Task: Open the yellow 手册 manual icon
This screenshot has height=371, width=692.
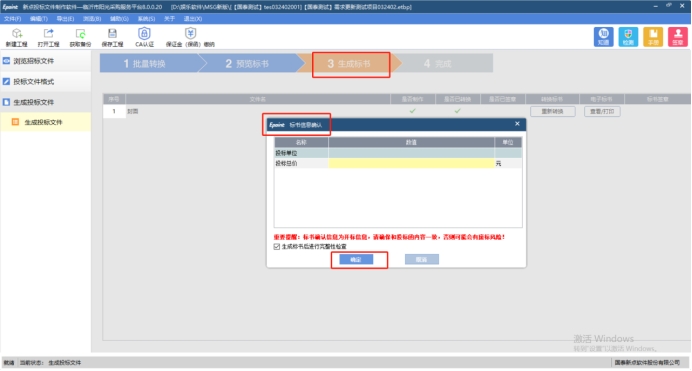Action: click(x=653, y=37)
